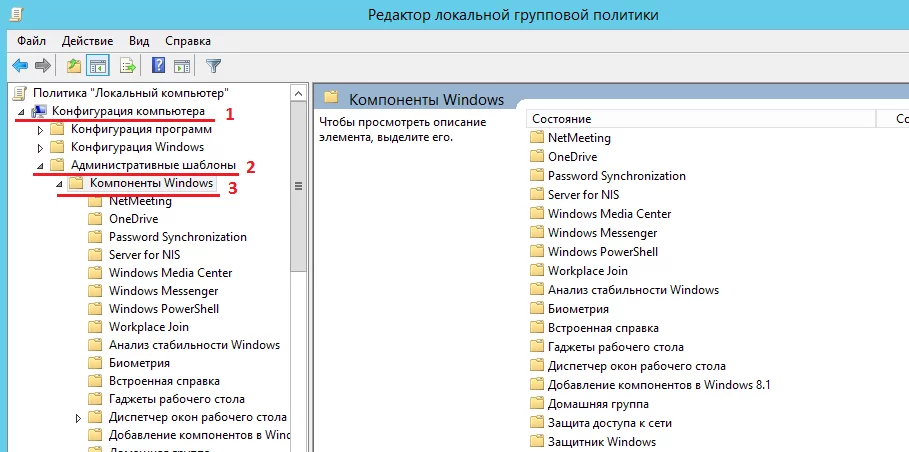Toggle the Show/Hide console tree icon
The width and height of the screenshot is (909, 452).
pos(98,66)
